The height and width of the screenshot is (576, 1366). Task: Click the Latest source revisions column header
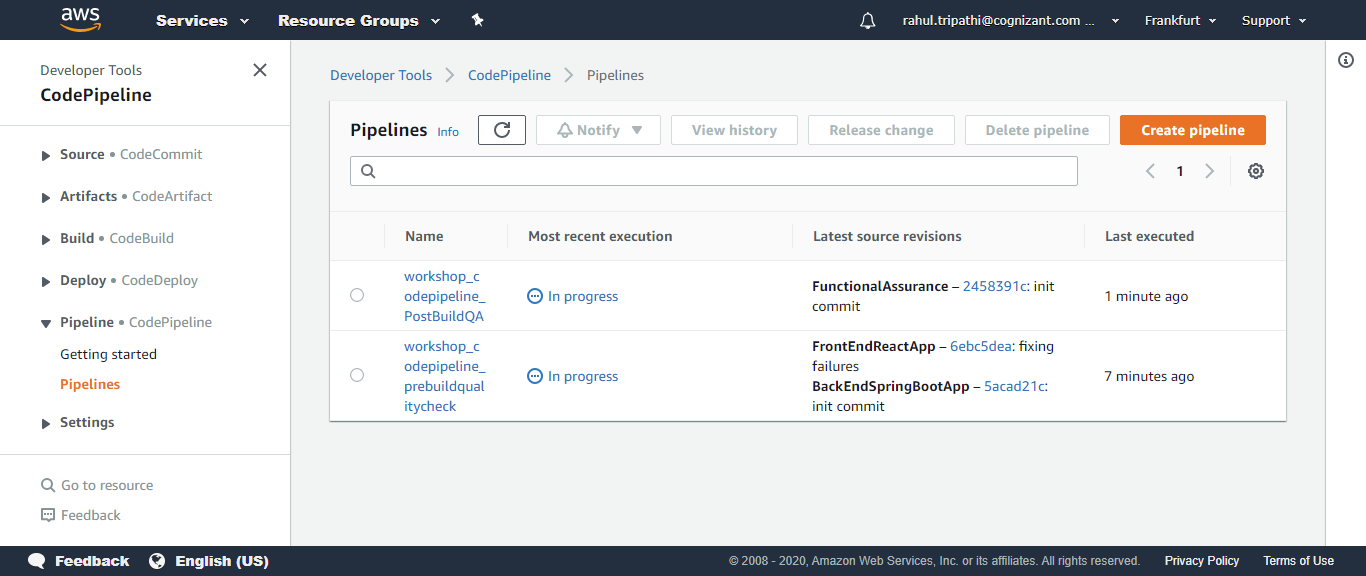[887, 236]
